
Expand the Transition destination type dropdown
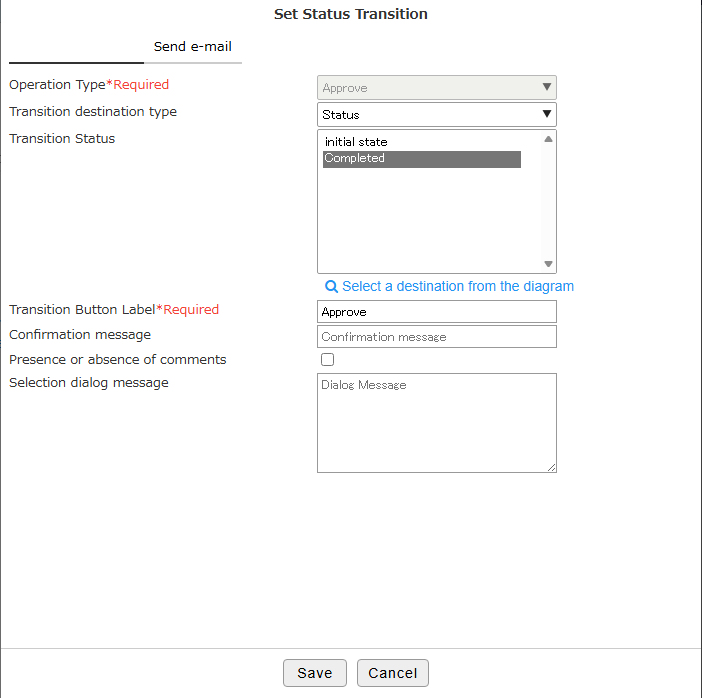(x=437, y=114)
